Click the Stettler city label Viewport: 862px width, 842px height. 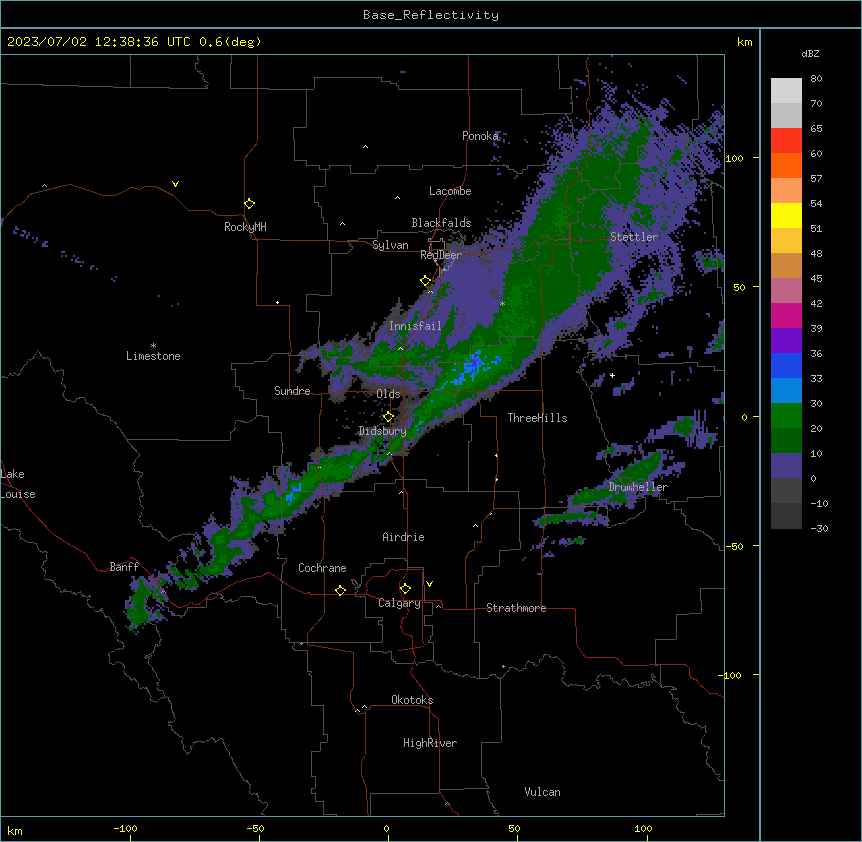[x=634, y=237]
